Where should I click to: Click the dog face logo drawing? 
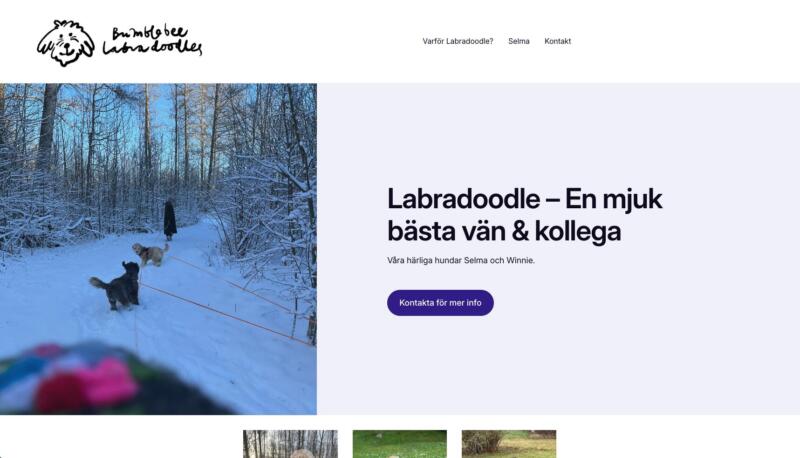pos(66,43)
